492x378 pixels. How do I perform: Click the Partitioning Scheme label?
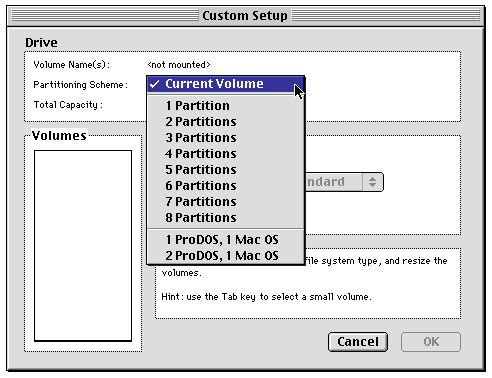pyautogui.click(x=80, y=85)
